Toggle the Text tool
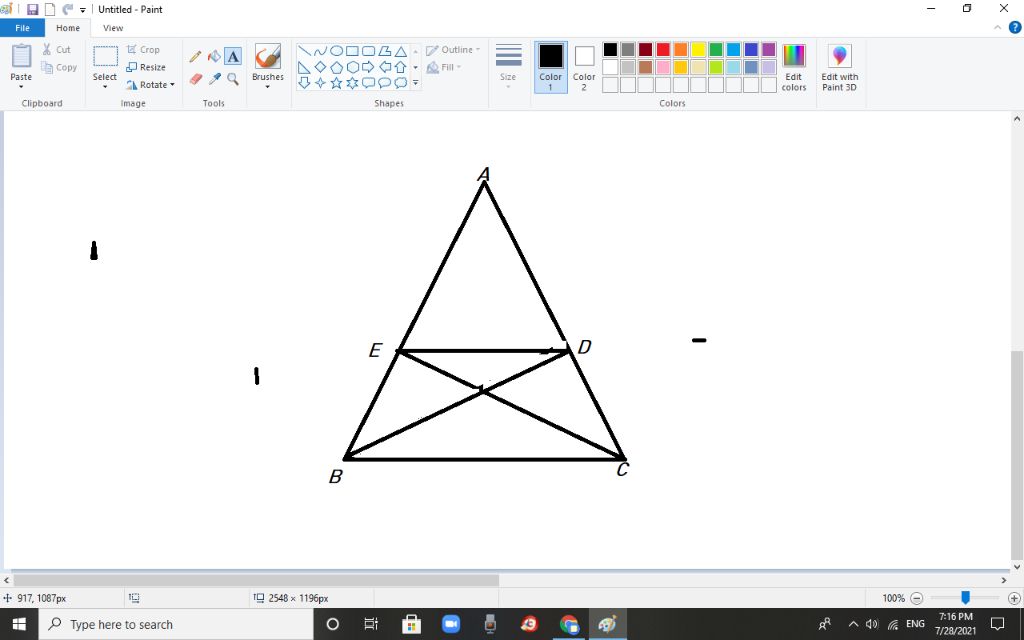1024x640 pixels. pos(233,57)
